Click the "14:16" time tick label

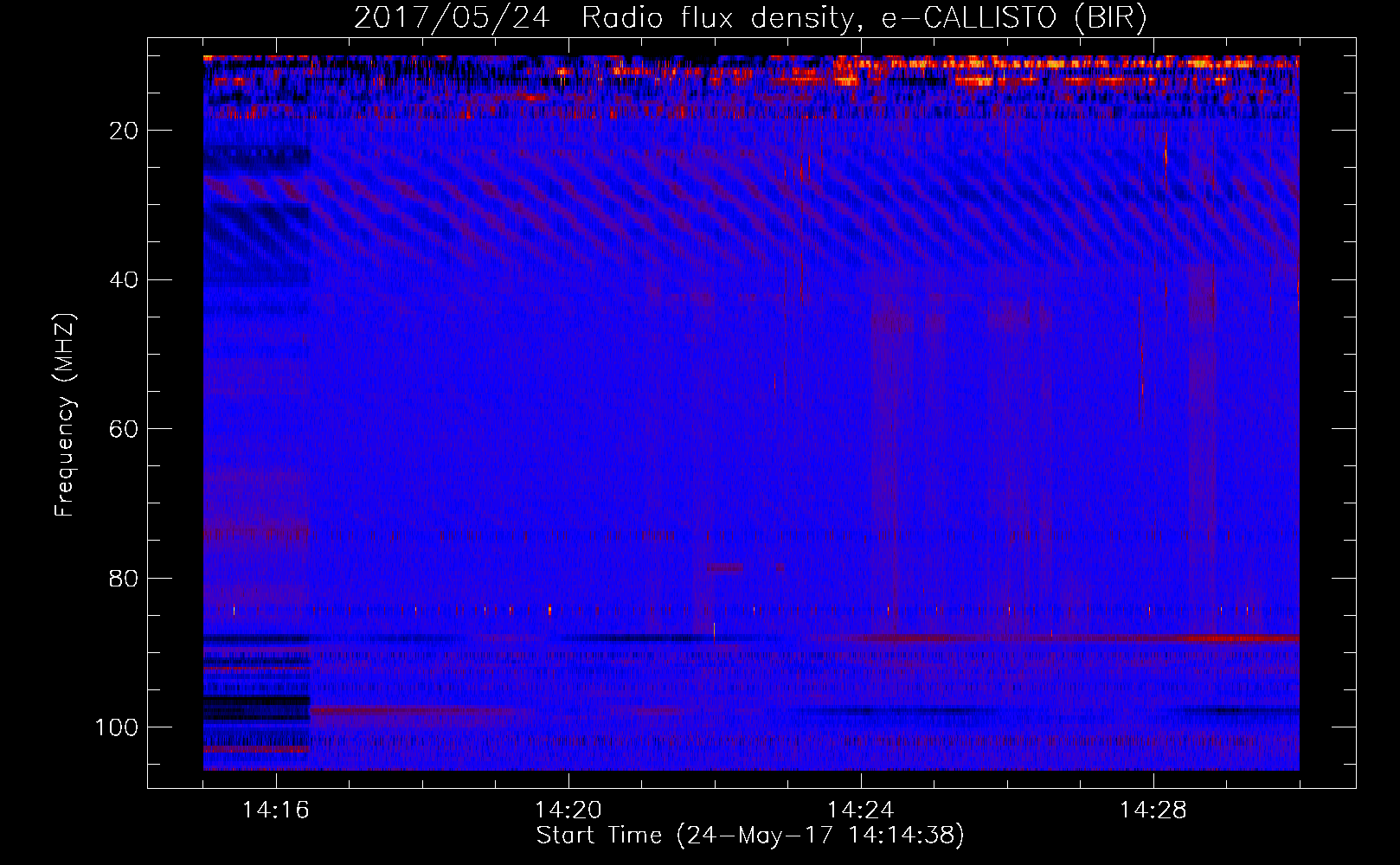276,811
